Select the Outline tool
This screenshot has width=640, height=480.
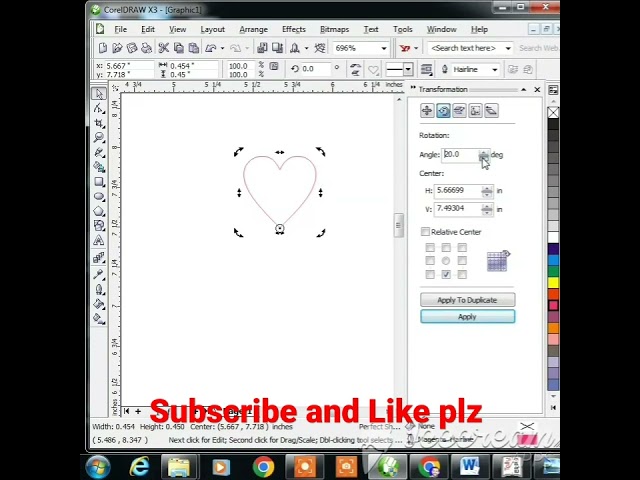[99, 289]
